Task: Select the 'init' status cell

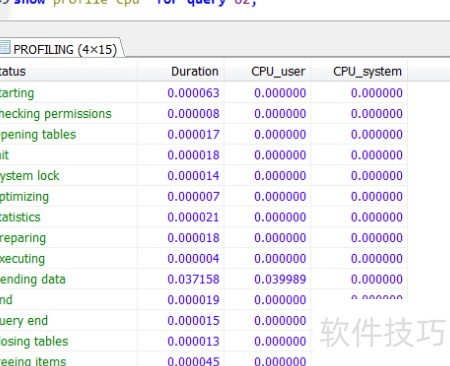Action: coord(68,155)
